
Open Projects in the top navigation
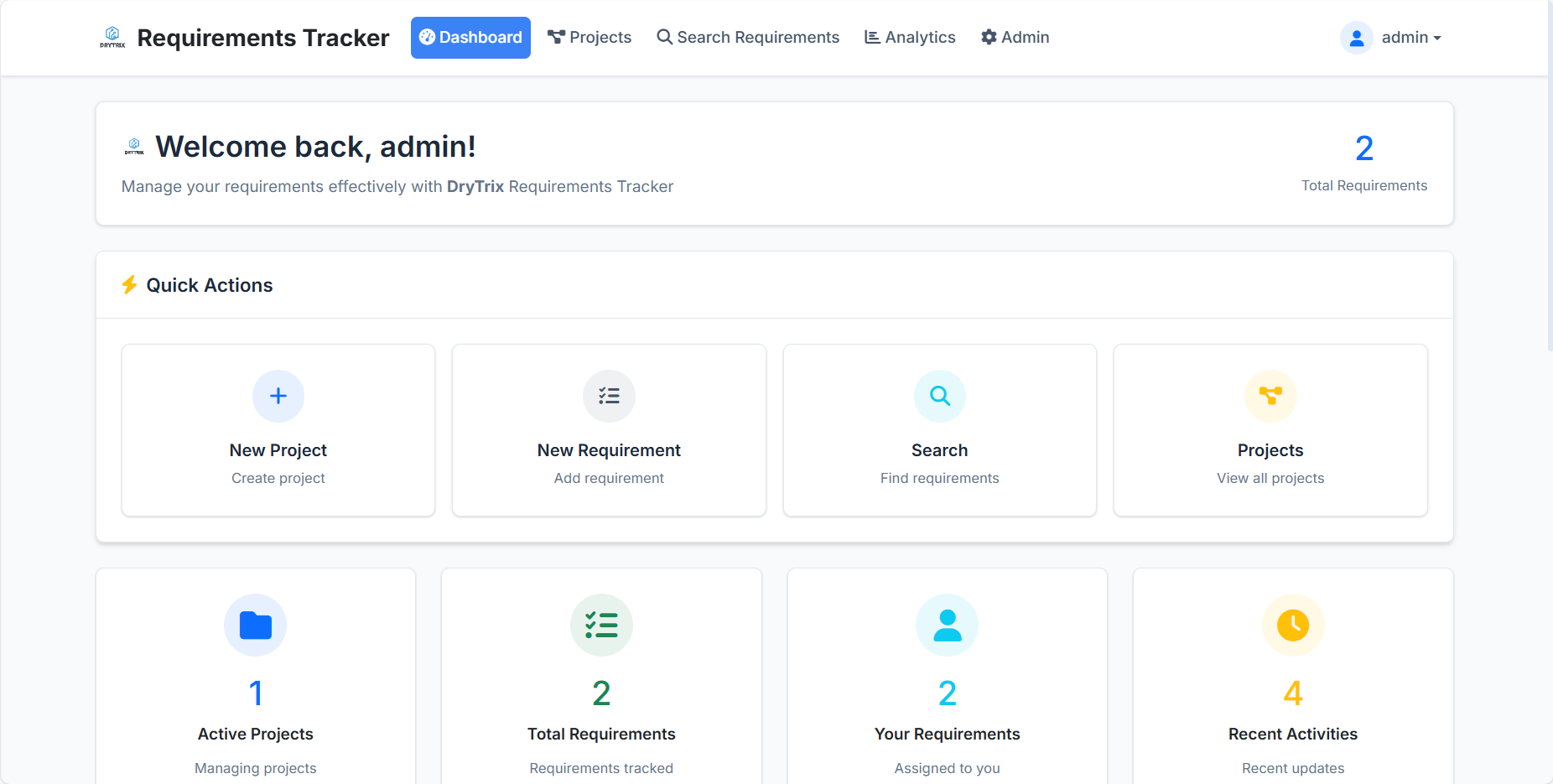pyautogui.click(x=590, y=38)
